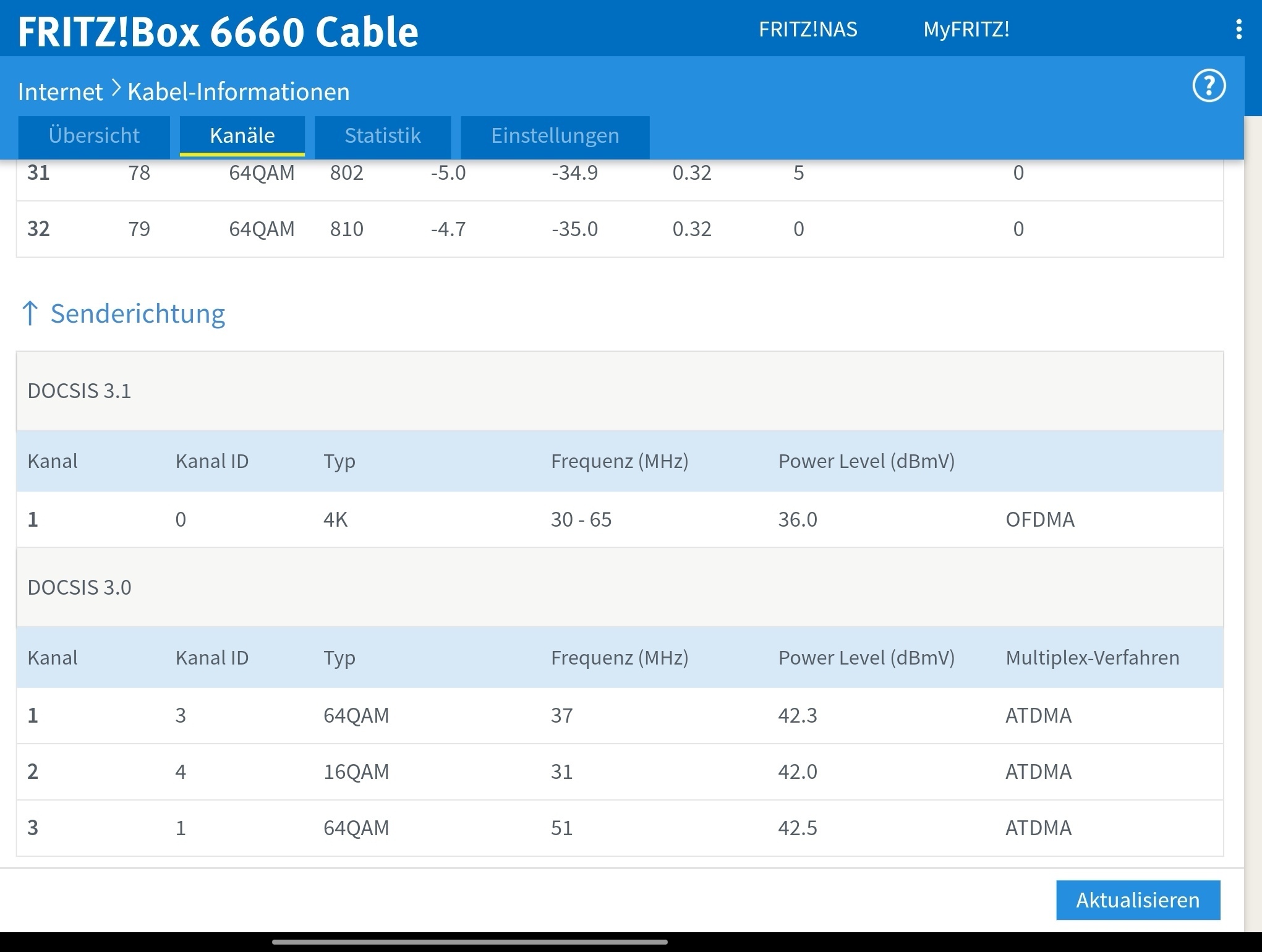This screenshot has width=1262, height=952.
Task: Click ATDMA in the 16QAM row
Action: [x=1039, y=771]
